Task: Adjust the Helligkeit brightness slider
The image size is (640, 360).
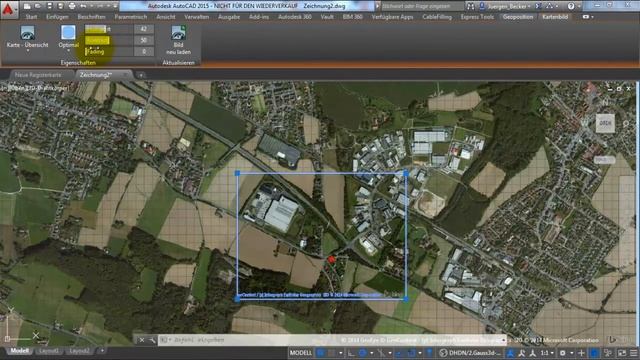Action: tap(109, 29)
